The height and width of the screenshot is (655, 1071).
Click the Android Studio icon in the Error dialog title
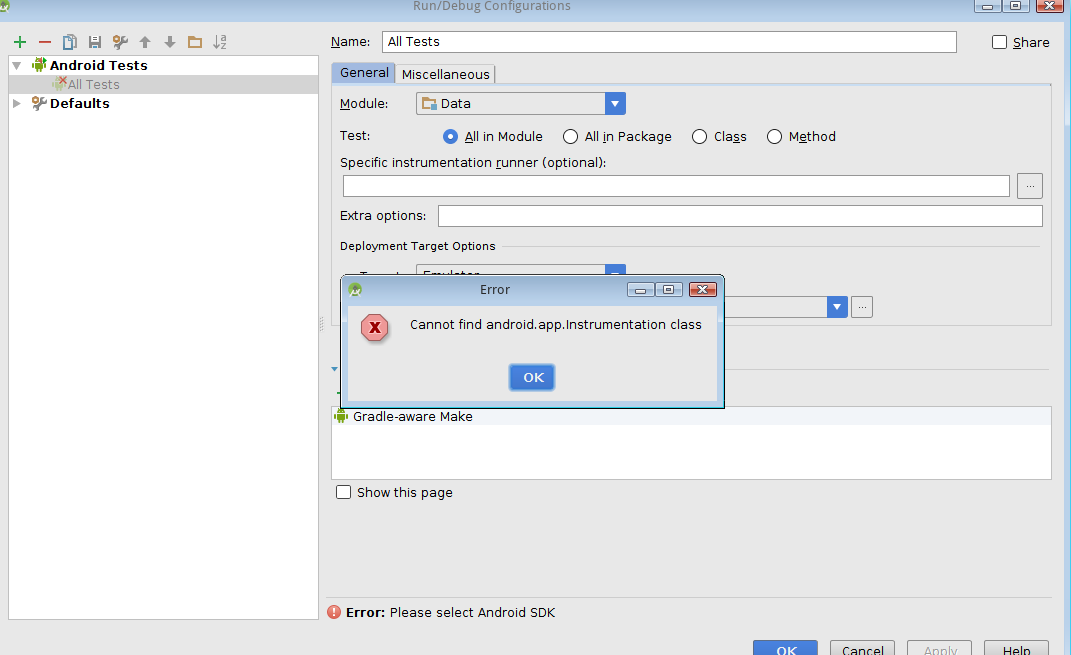point(355,290)
